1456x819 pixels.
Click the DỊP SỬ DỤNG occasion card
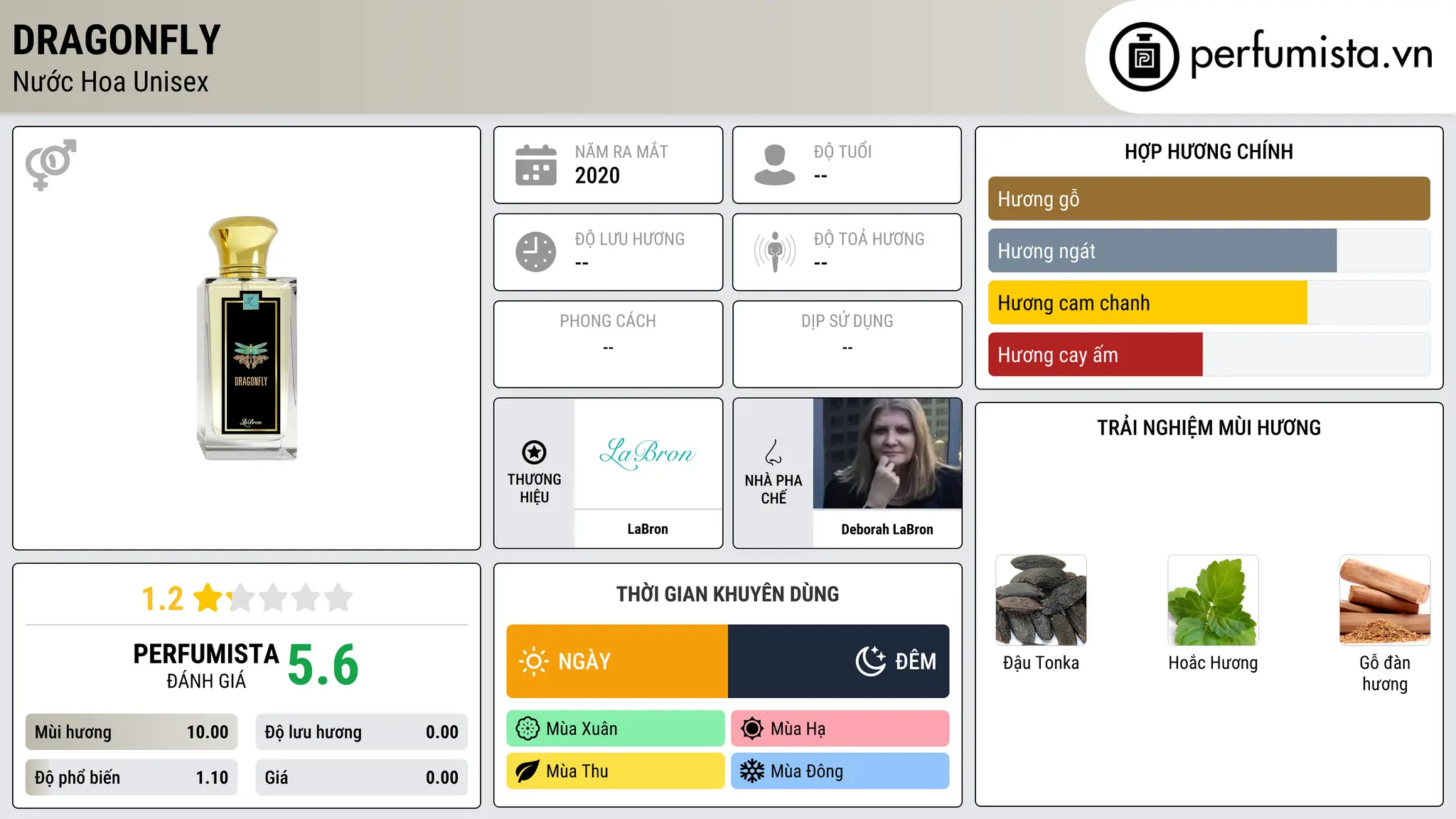[847, 344]
